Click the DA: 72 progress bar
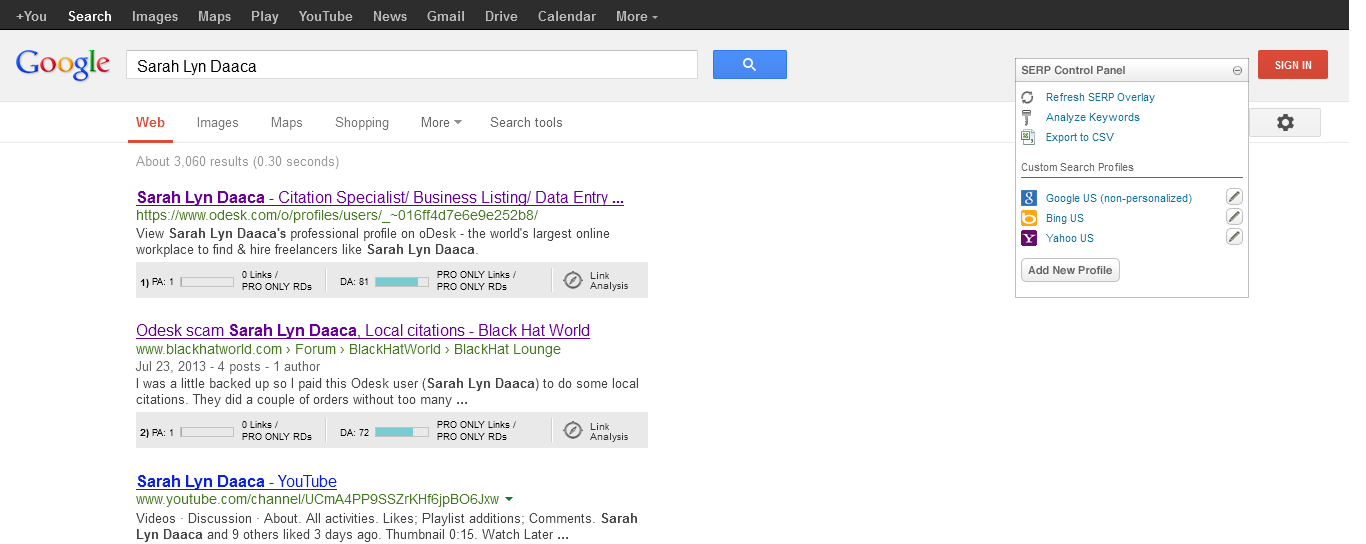1366x544 pixels. point(402,432)
